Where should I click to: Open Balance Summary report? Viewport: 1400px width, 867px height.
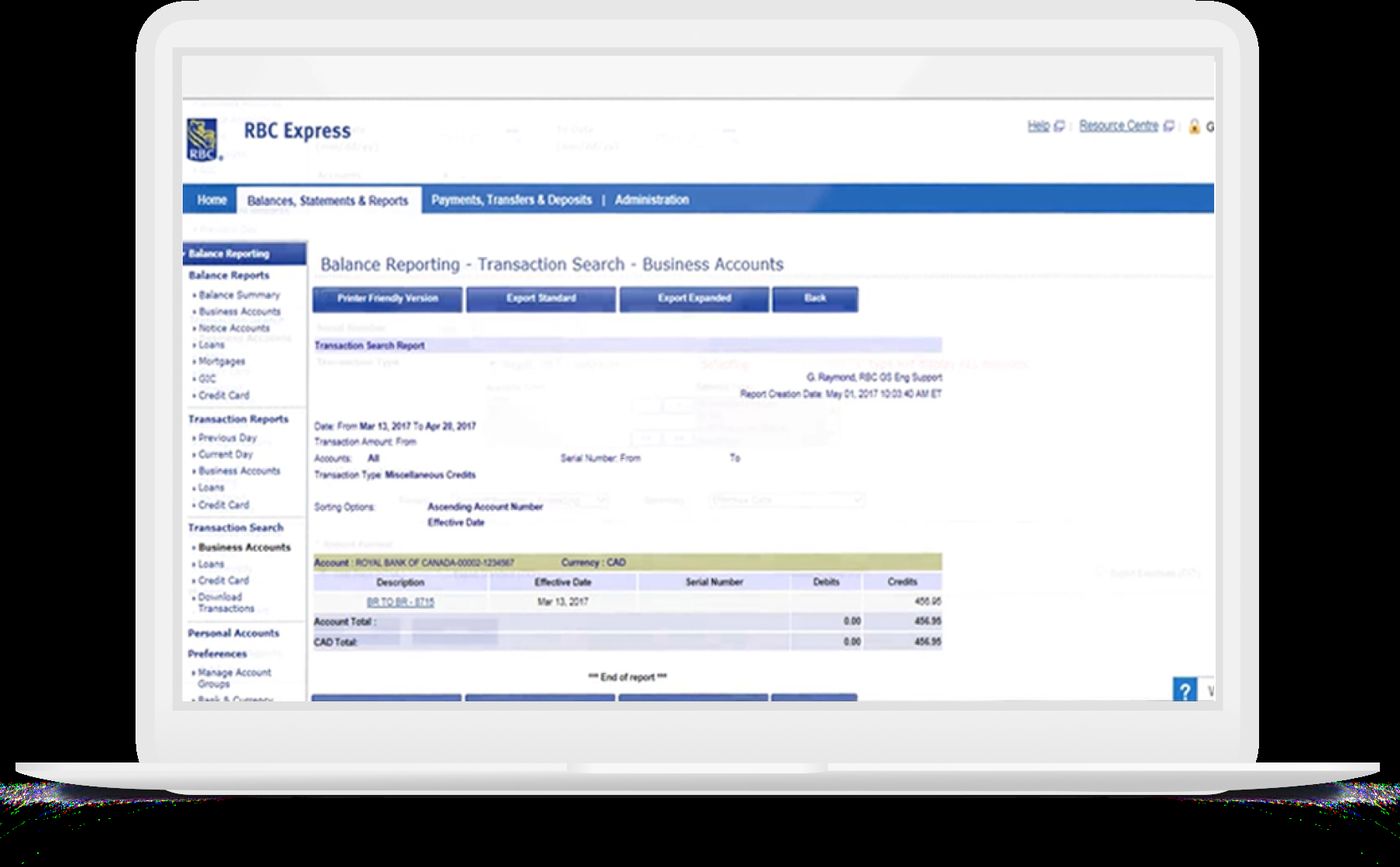click(x=239, y=295)
